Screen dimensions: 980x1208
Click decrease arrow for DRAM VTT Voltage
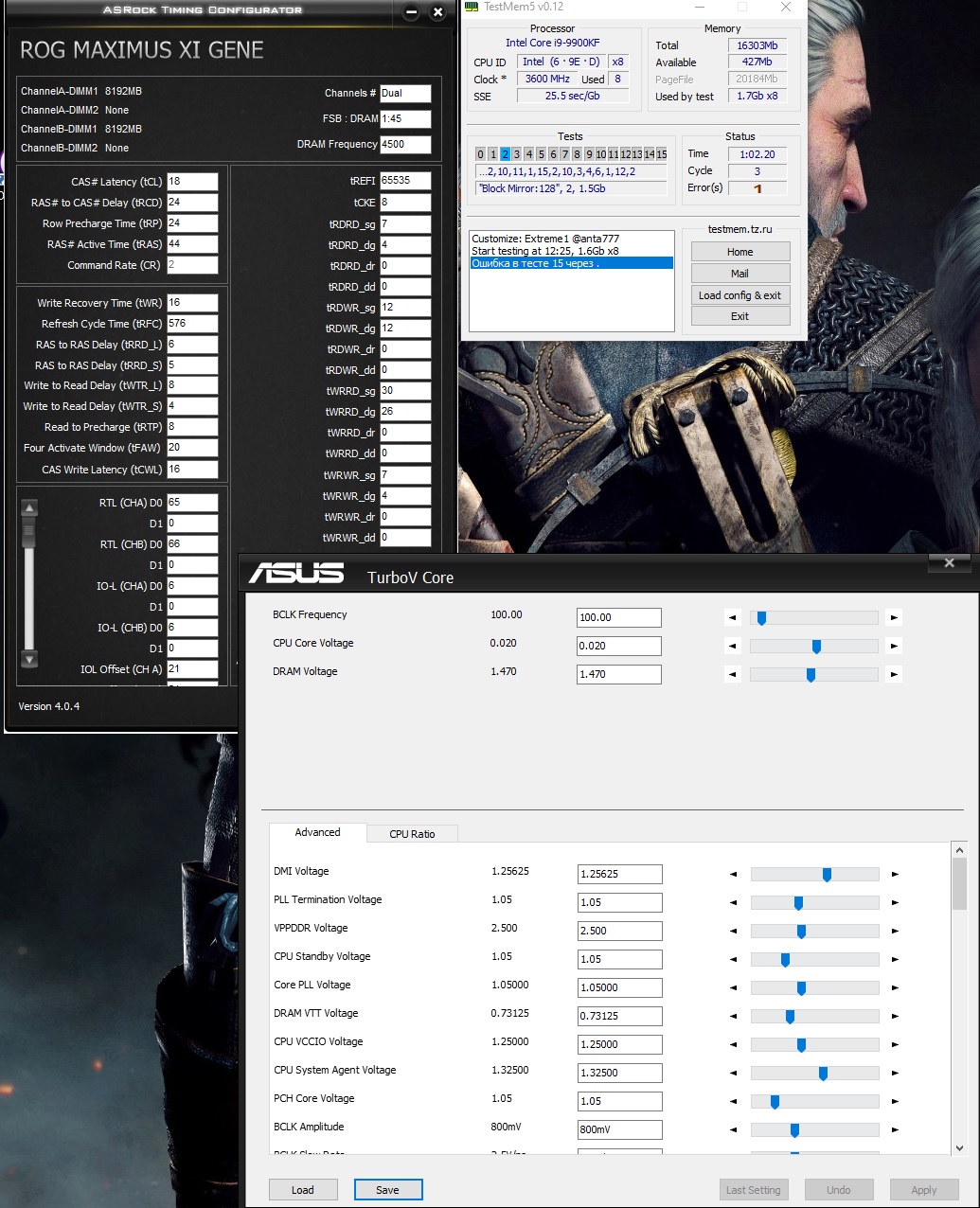(733, 1016)
